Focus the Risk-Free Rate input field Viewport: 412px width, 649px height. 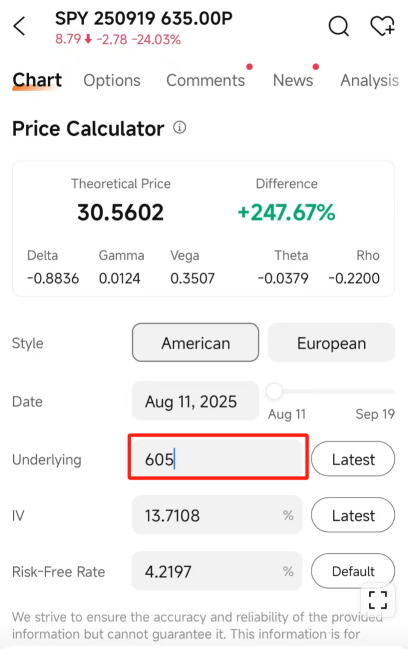217,571
